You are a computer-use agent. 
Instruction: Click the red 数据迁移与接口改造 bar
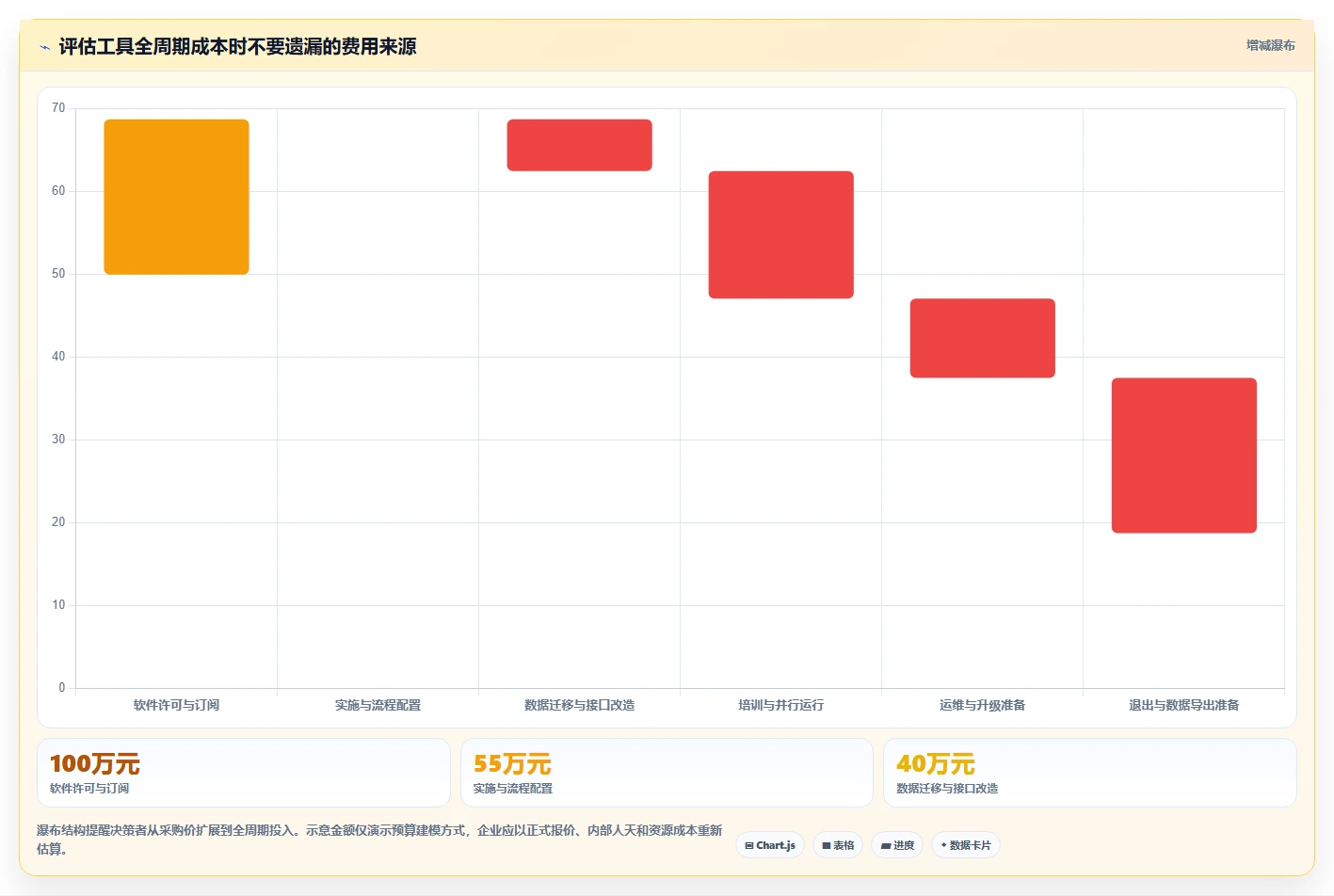tap(579, 145)
